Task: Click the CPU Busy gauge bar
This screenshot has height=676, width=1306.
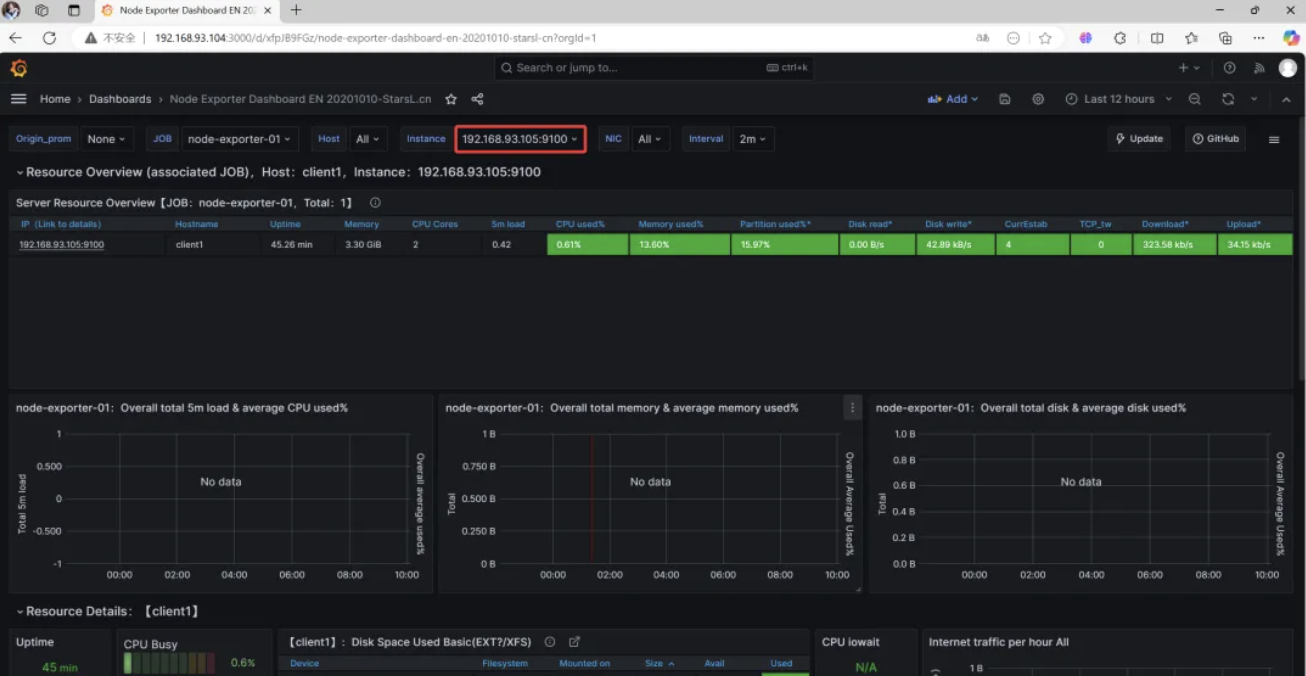Action: tap(169, 663)
